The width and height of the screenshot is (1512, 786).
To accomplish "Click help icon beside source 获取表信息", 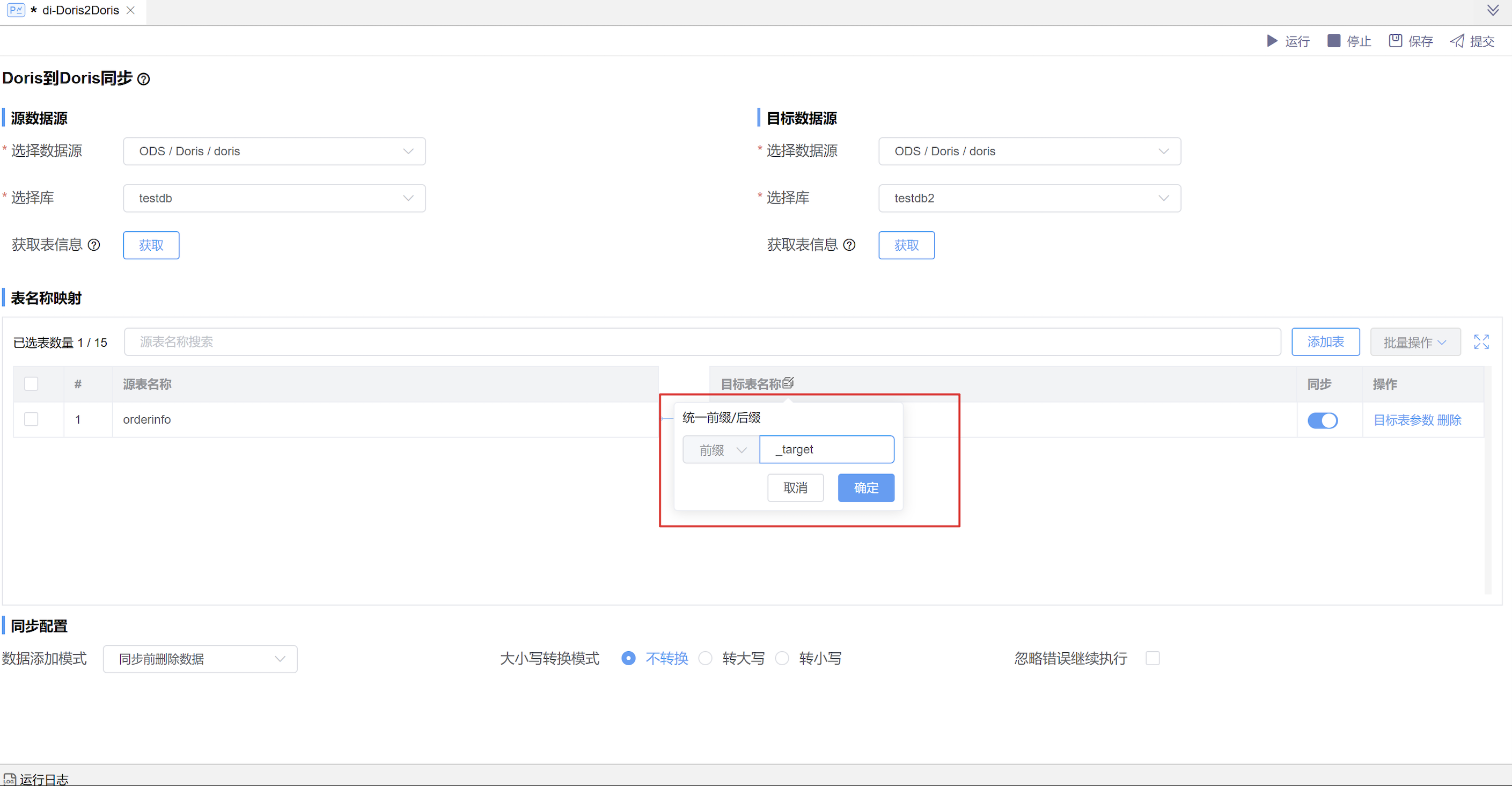I will pyautogui.click(x=94, y=245).
